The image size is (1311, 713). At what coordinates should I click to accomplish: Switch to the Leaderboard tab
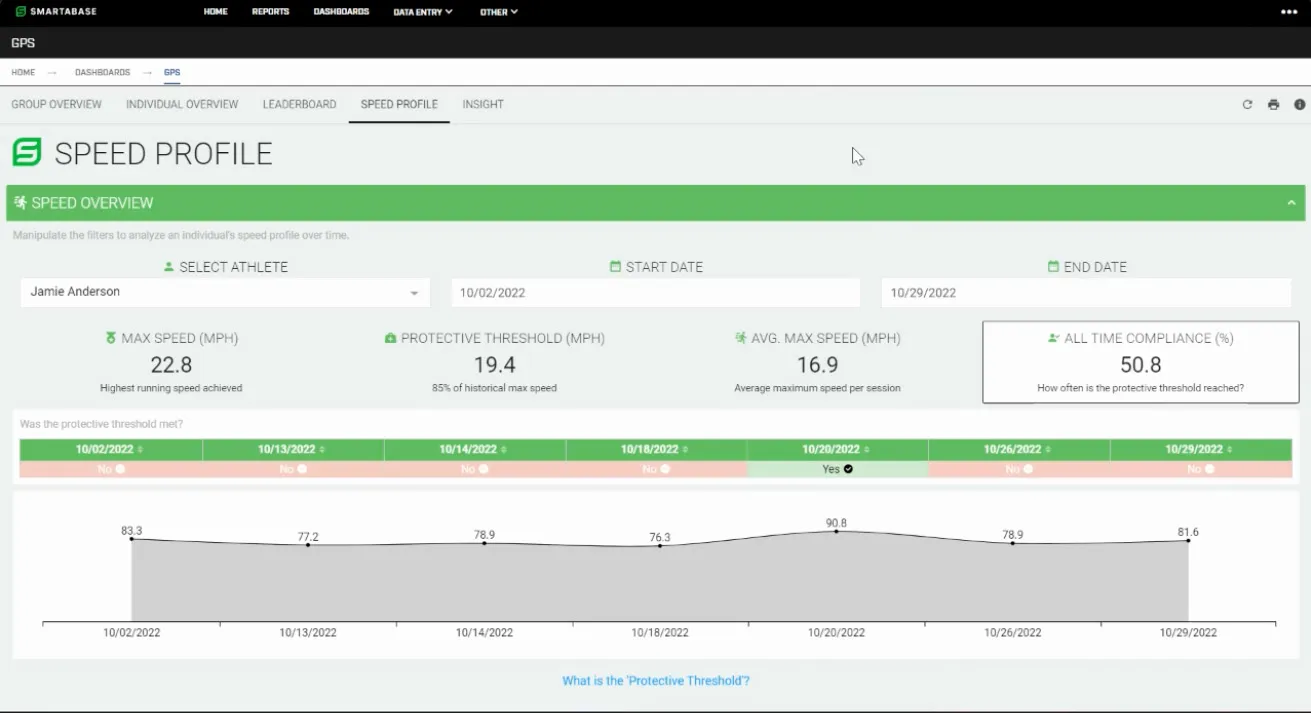click(299, 104)
